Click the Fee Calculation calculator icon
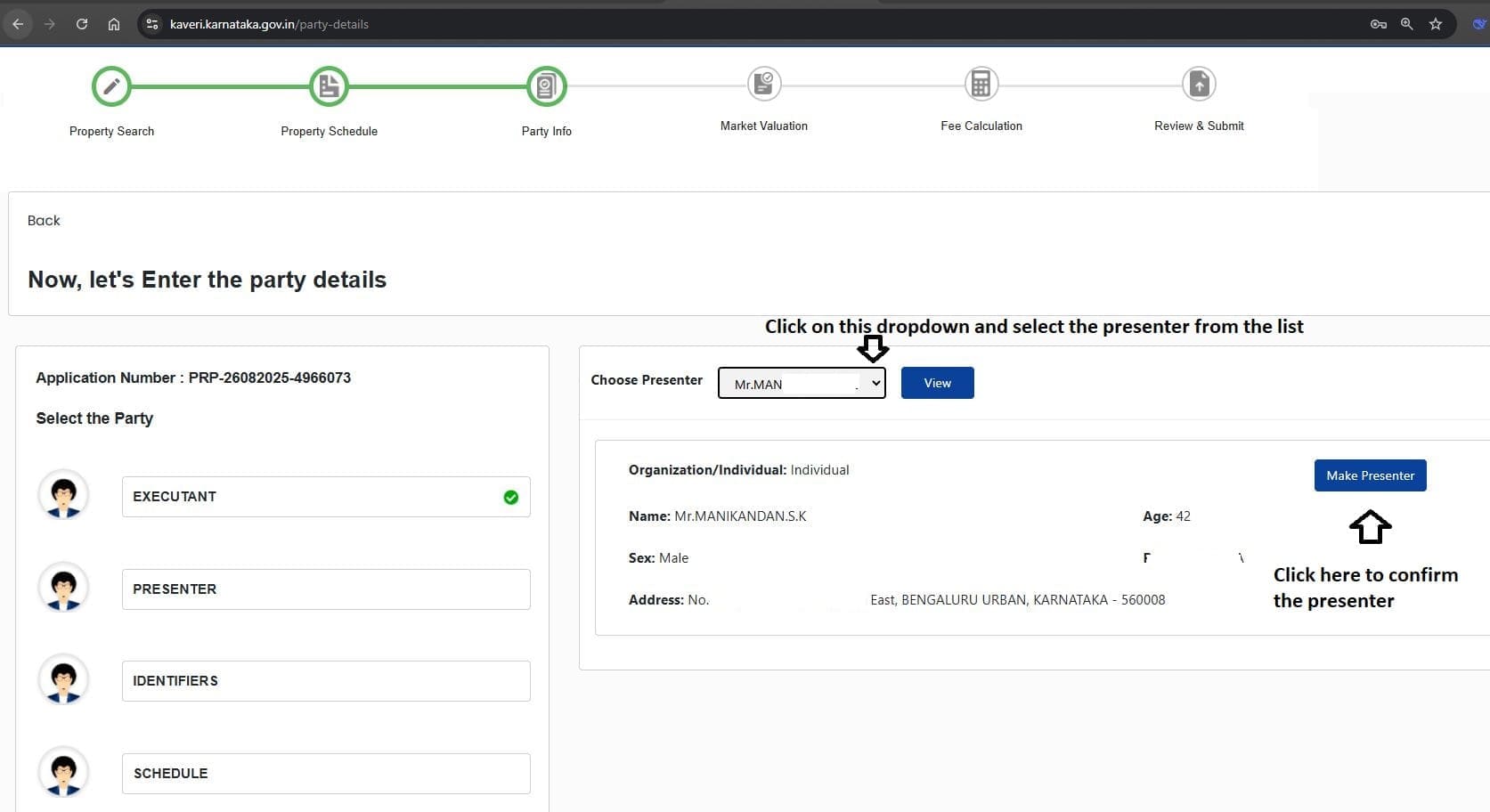Viewport: 1490px width, 812px height. click(x=981, y=84)
